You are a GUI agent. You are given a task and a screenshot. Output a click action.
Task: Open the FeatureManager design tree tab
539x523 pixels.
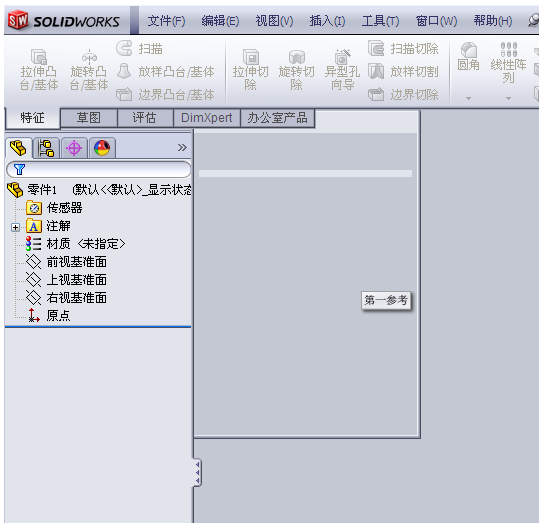pos(19,148)
